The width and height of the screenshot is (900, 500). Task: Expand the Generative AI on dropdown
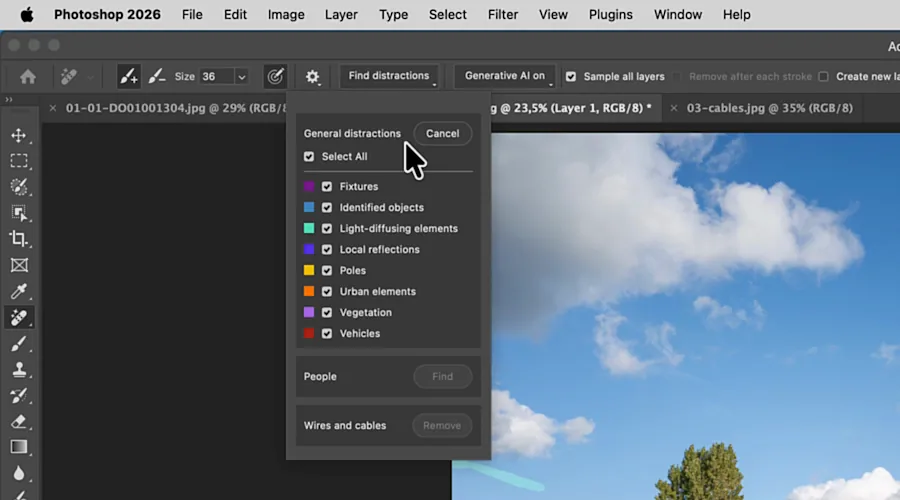click(x=505, y=76)
